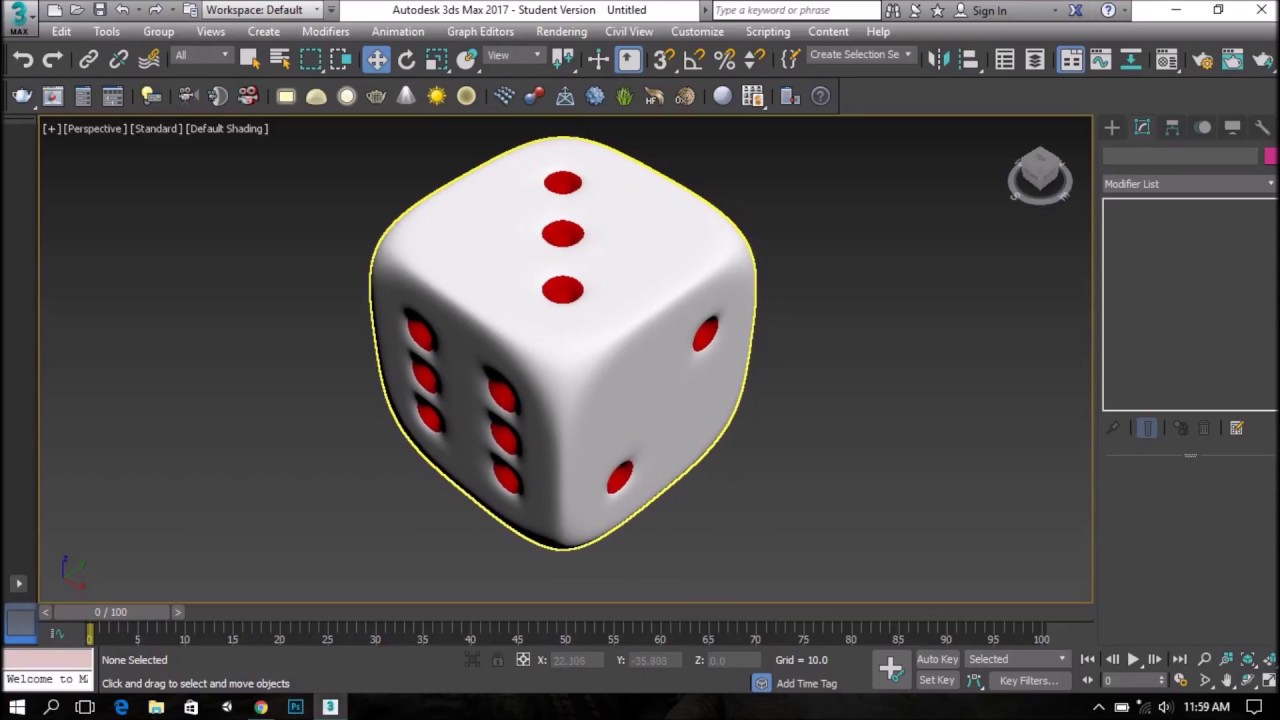Open the Edit menu
Viewport: 1280px width, 720px height.
[61, 31]
